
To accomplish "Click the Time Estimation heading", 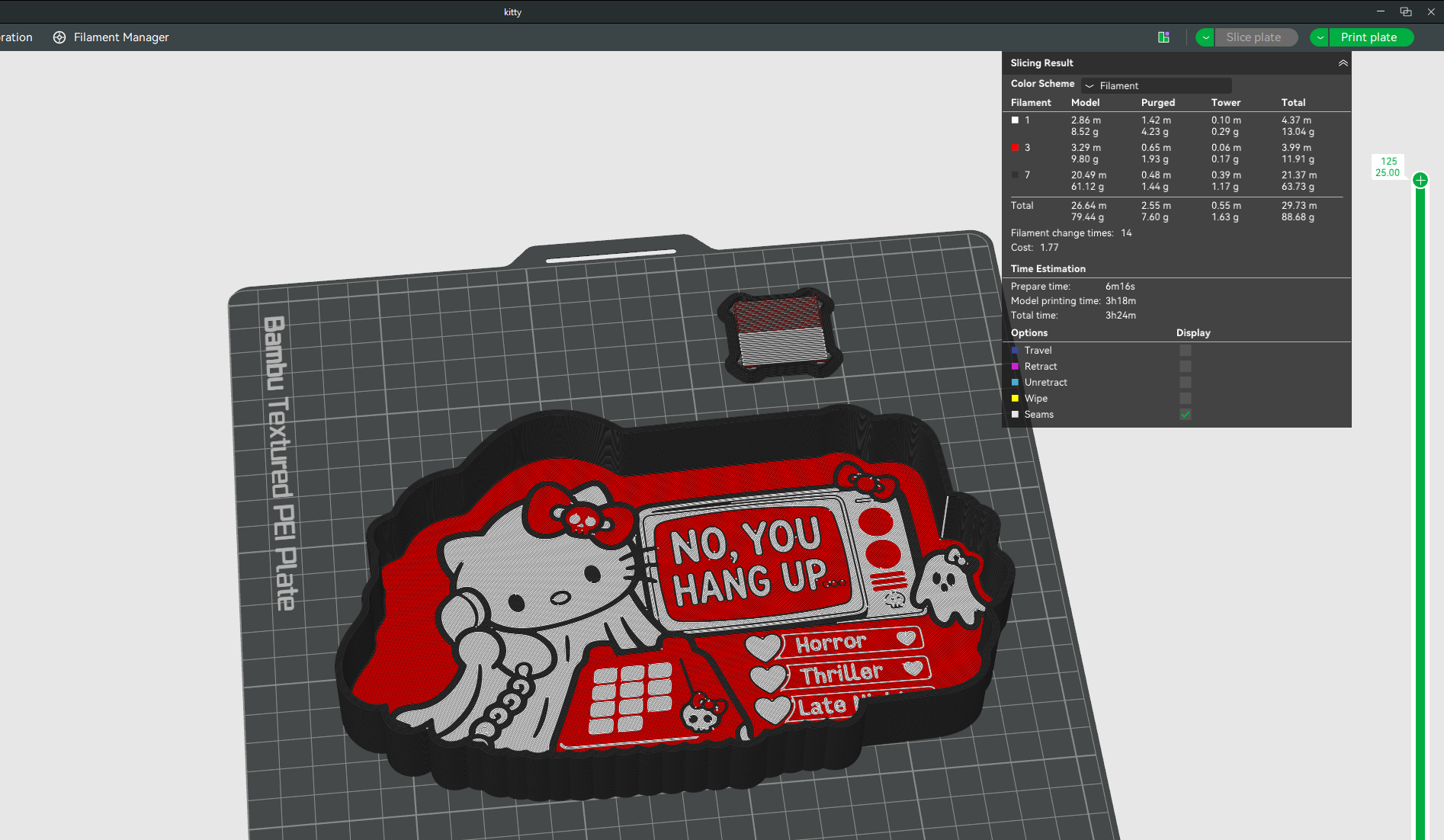I will click(x=1048, y=269).
